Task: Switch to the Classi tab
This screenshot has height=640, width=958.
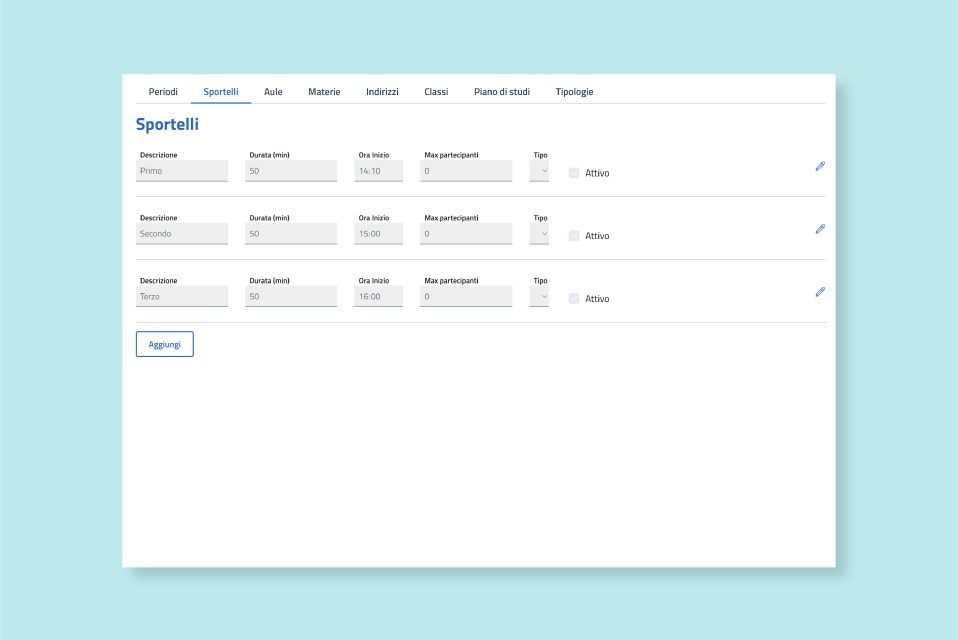Action: coord(436,92)
